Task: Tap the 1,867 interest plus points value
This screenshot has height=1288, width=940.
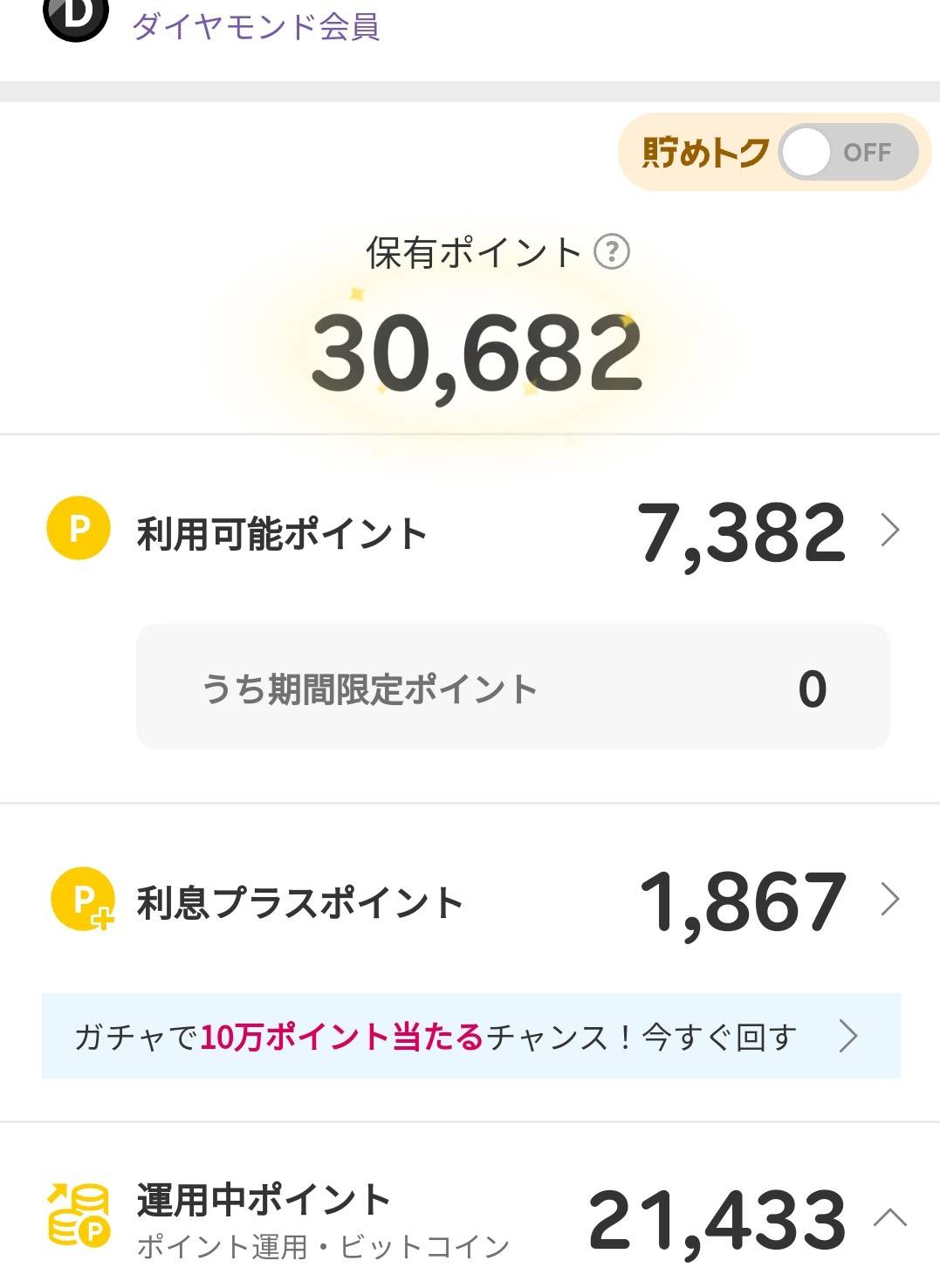Action: coord(743,901)
